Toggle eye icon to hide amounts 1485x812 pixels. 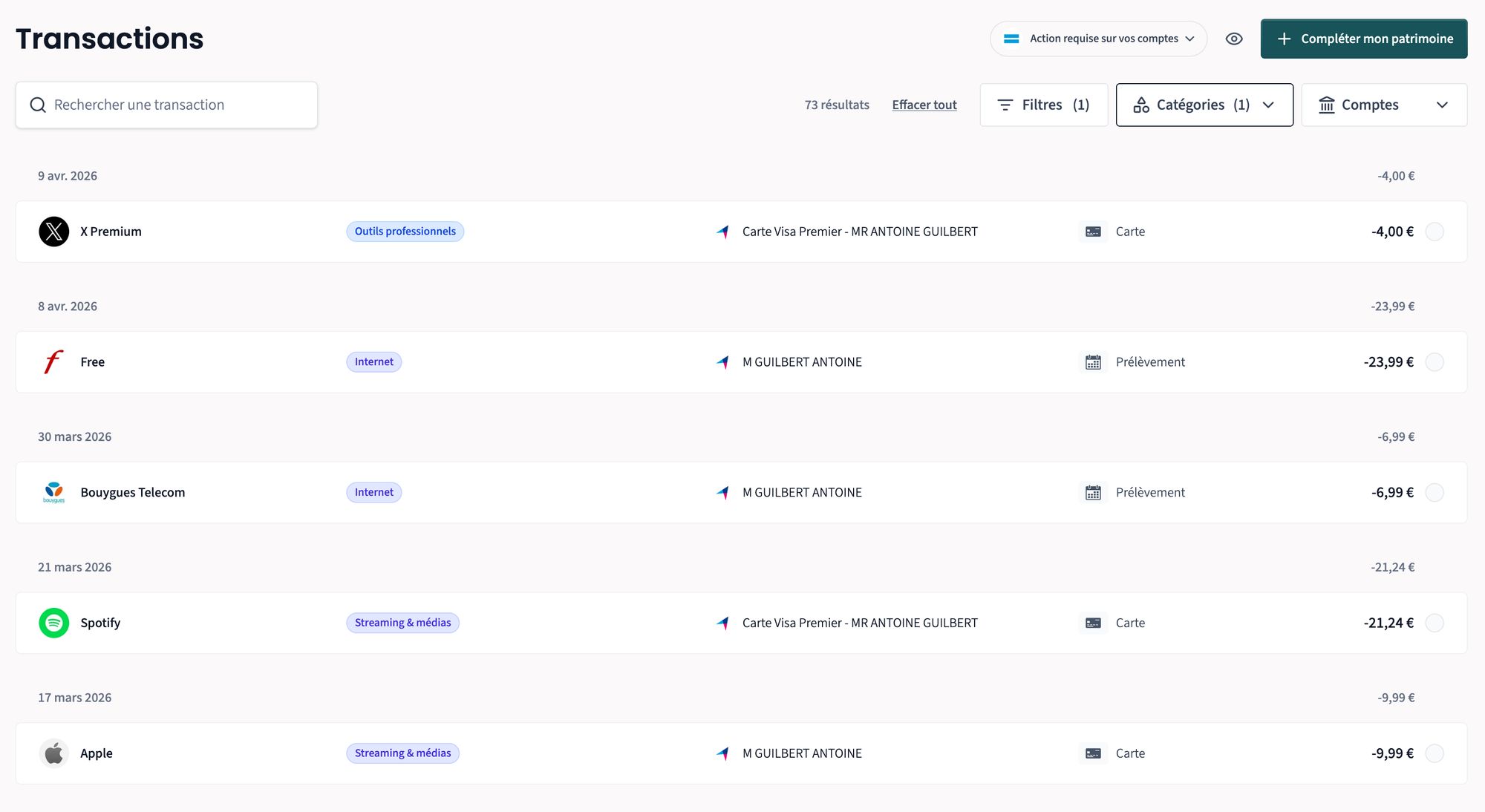[x=1234, y=39]
